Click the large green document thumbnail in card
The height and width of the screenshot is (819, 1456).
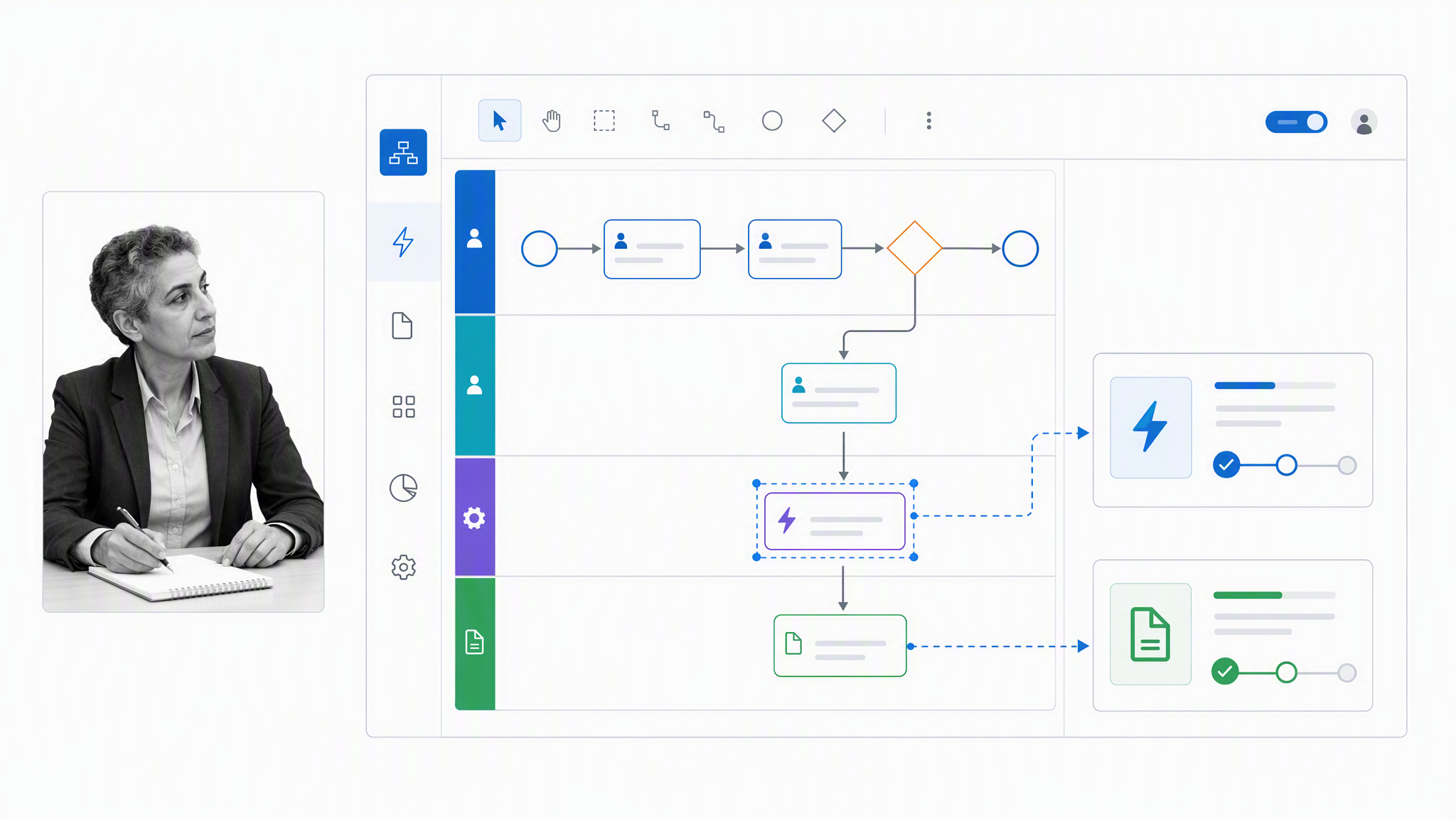[1151, 634]
